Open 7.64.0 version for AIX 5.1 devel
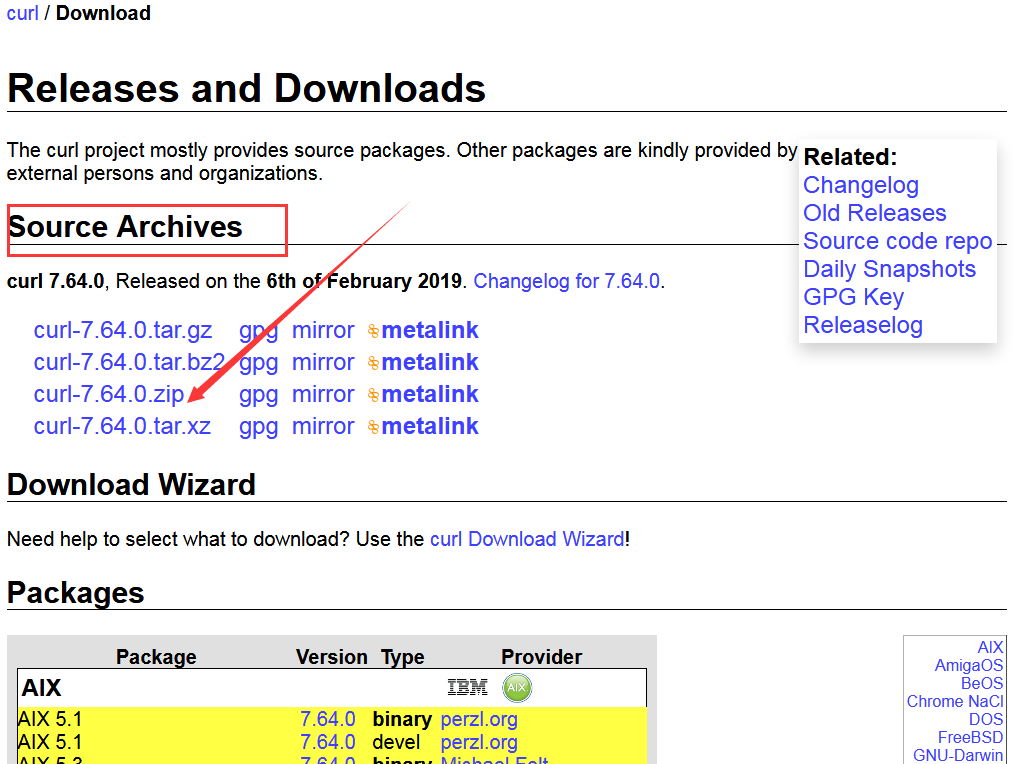1022x764 pixels. (327, 742)
